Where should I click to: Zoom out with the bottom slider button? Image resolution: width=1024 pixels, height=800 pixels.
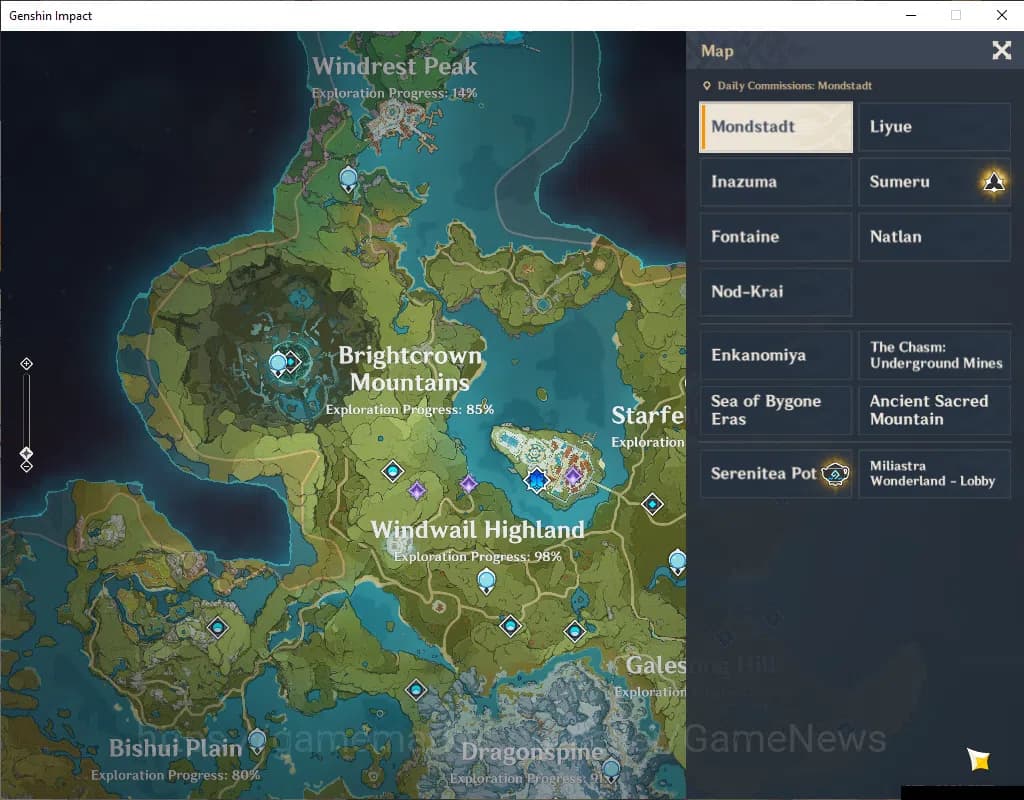pyautogui.click(x=26, y=467)
